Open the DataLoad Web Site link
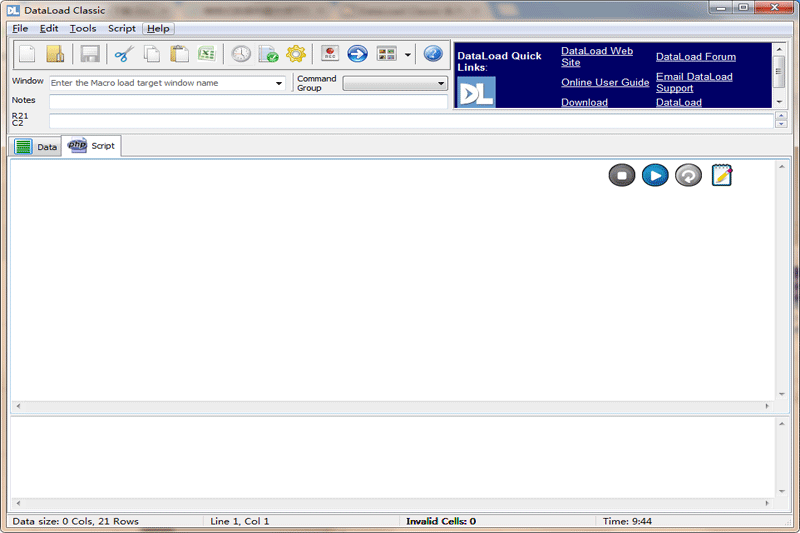800x533 pixels. point(597,57)
